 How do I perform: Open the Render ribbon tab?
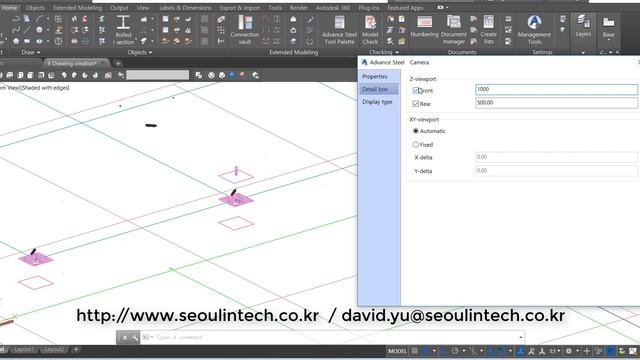coord(298,8)
